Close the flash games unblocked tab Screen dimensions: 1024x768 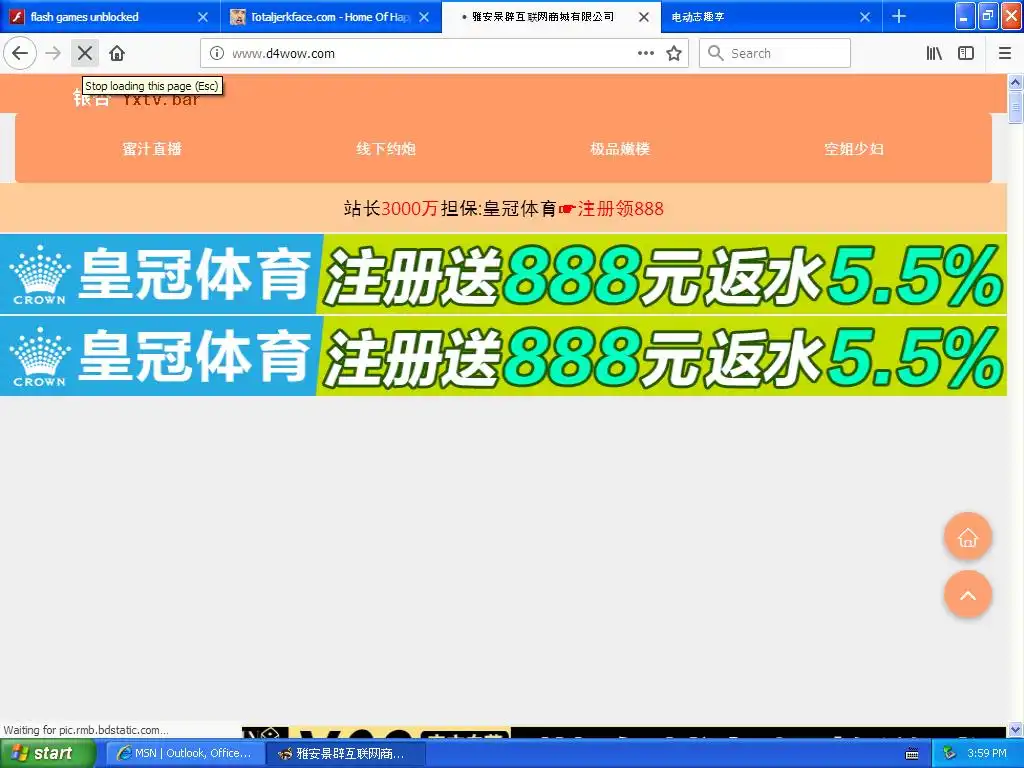[203, 17]
